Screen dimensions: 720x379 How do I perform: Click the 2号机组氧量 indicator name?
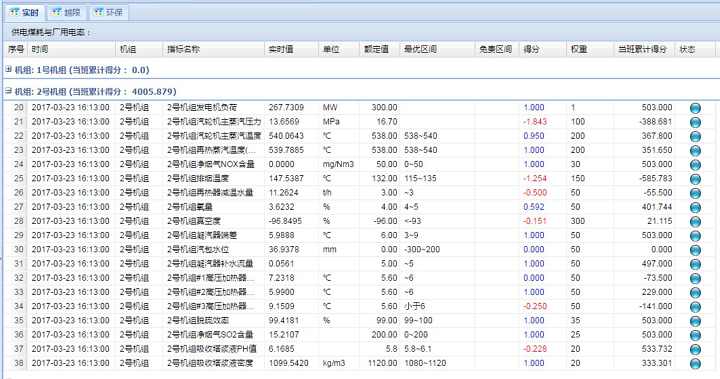point(190,207)
